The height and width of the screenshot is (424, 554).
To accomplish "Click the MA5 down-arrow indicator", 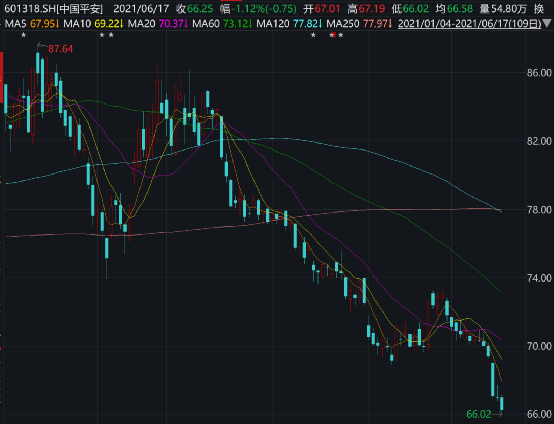I will pos(57,24).
